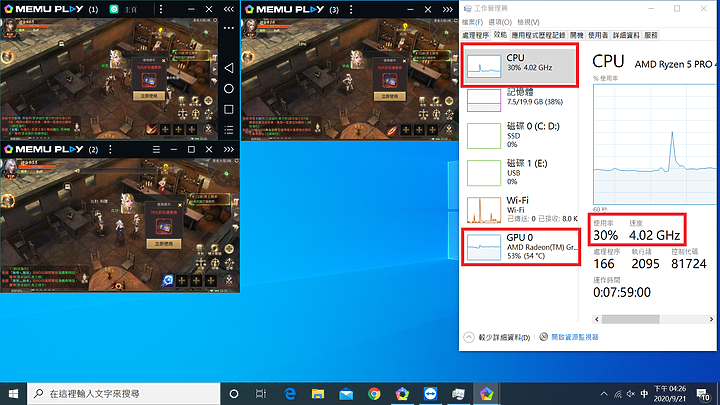Launch Microsoft Edge from the taskbar

pos(290,394)
